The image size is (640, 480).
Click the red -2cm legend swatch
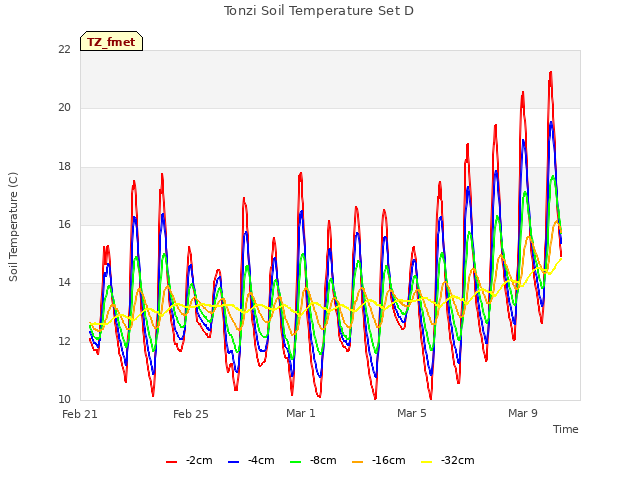171,462
